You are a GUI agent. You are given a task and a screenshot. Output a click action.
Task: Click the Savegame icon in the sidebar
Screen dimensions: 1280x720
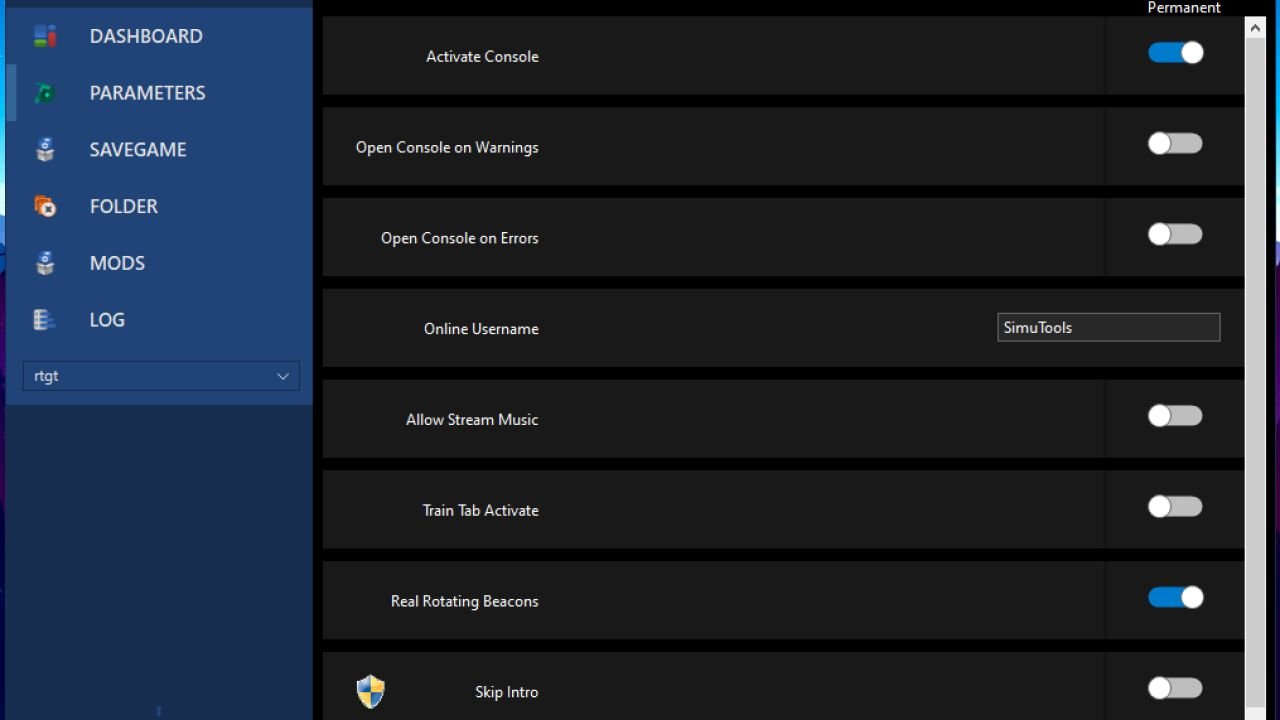45,150
